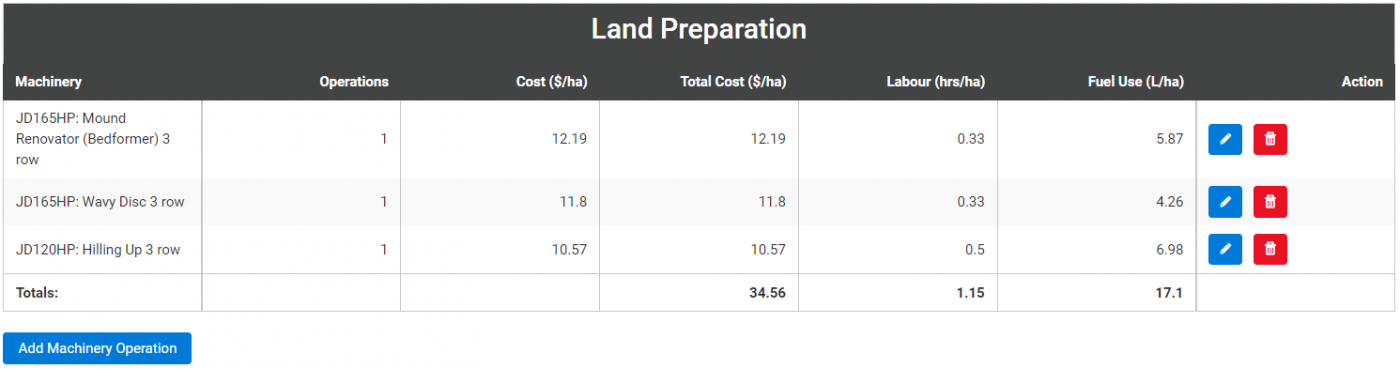Image resolution: width=1400 pixels, height=369 pixels.
Task: Select Cost value 10.57 in Cost column
Action: click(x=569, y=249)
